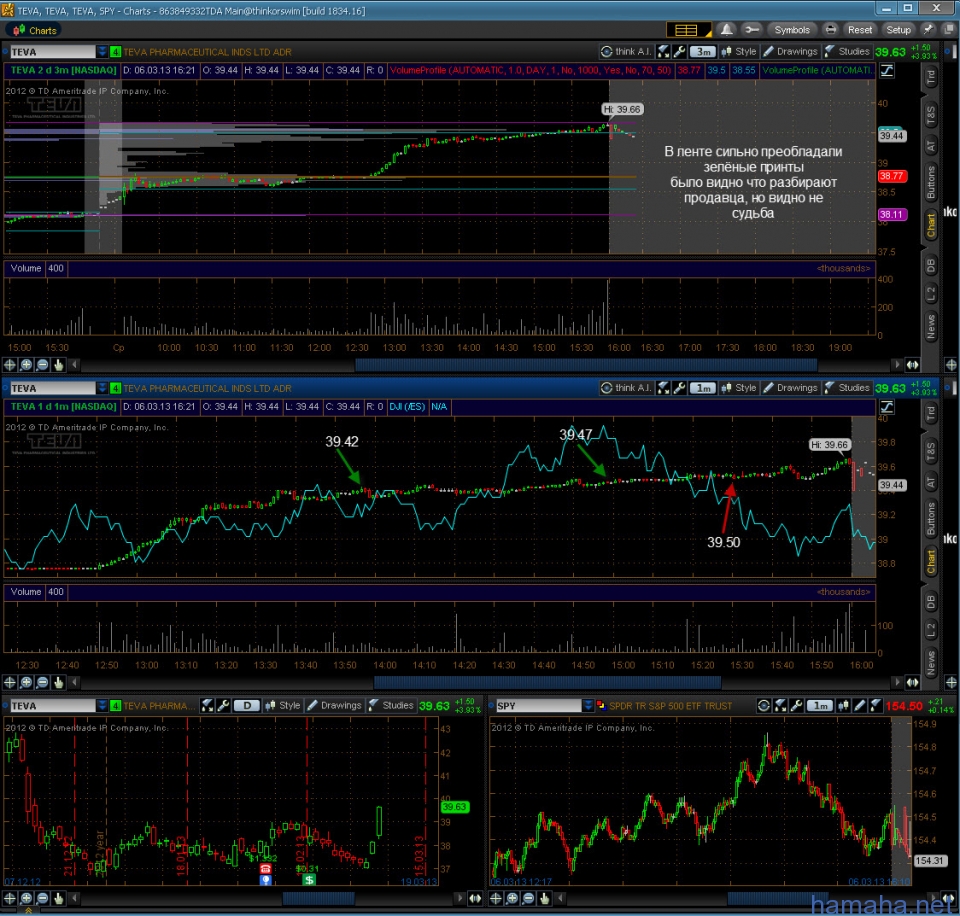
Task: Zoom out on the 3m TEVA chart
Action: (42, 365)
